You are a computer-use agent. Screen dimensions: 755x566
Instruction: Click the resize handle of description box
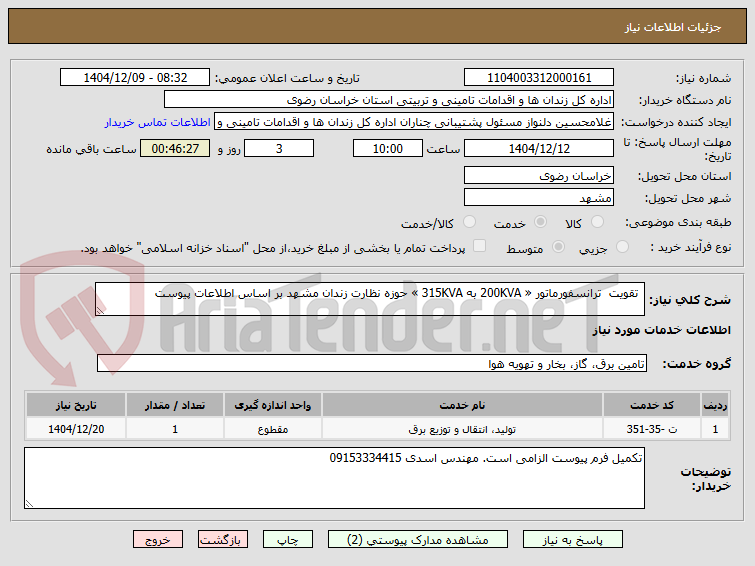(x=100, y=311)
